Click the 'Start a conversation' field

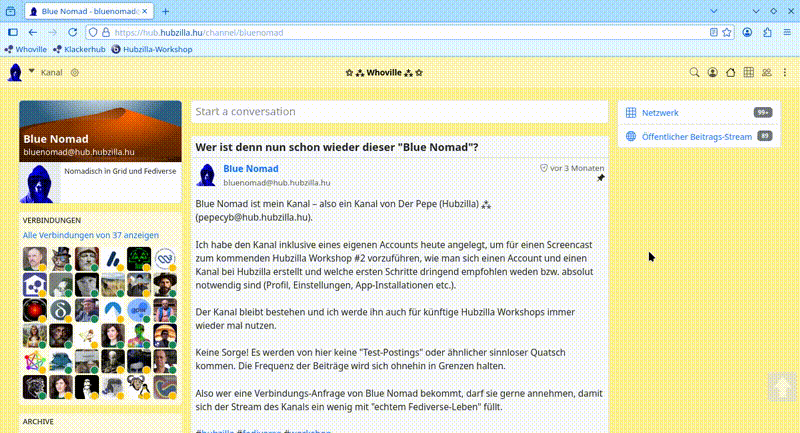(398, 112)
